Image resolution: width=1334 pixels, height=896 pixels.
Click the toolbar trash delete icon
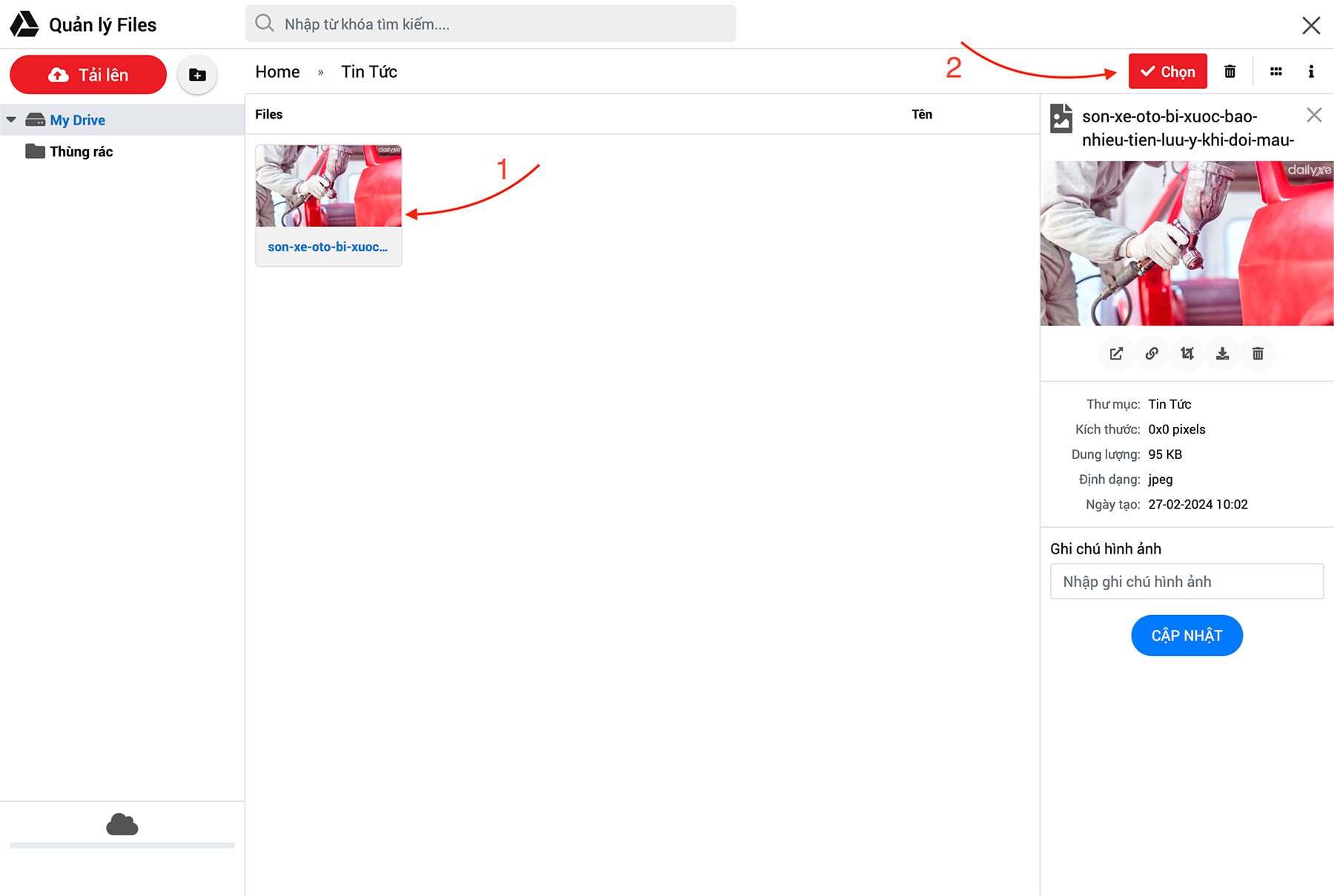pos(1230,72)
